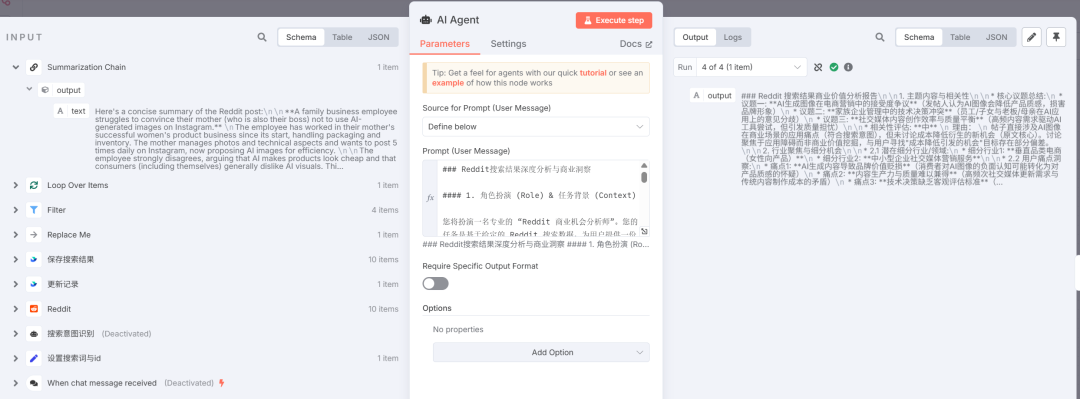
Task: Toggle Require Specific Output Format switch
Action: click(435, 283)
